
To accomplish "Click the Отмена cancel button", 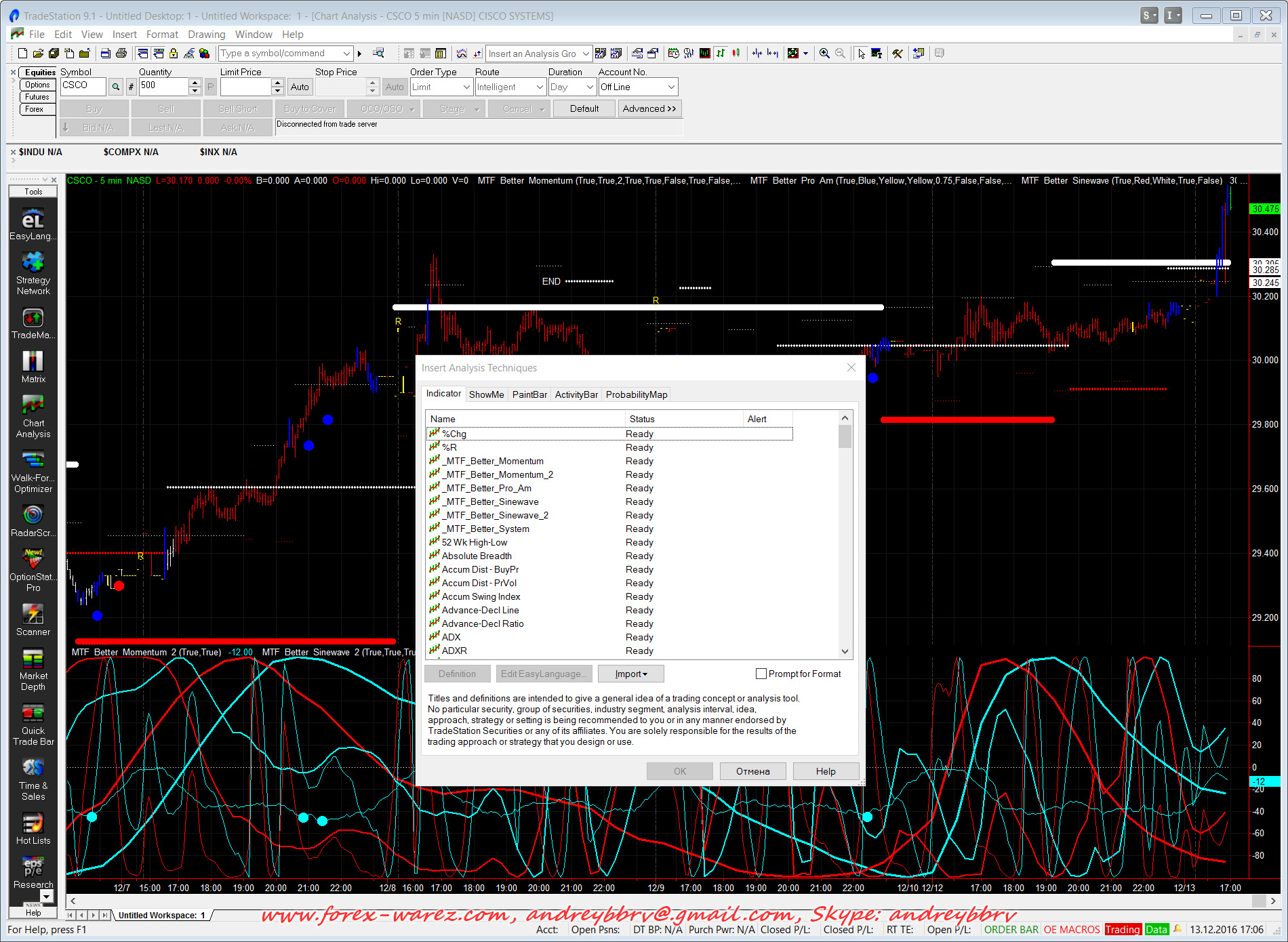I will (752, 771).
